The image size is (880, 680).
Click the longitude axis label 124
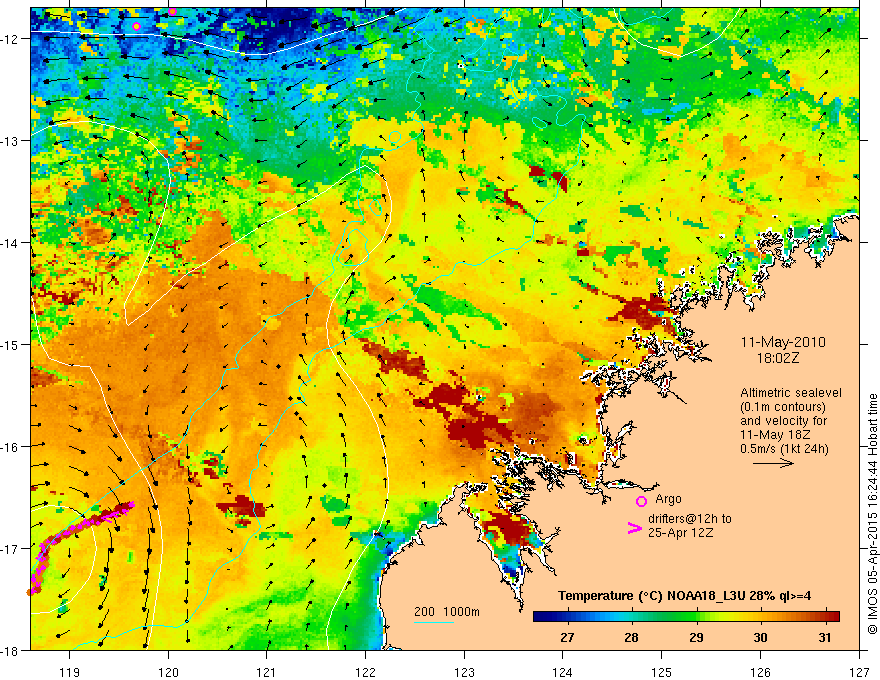click(x=563, y=672)
